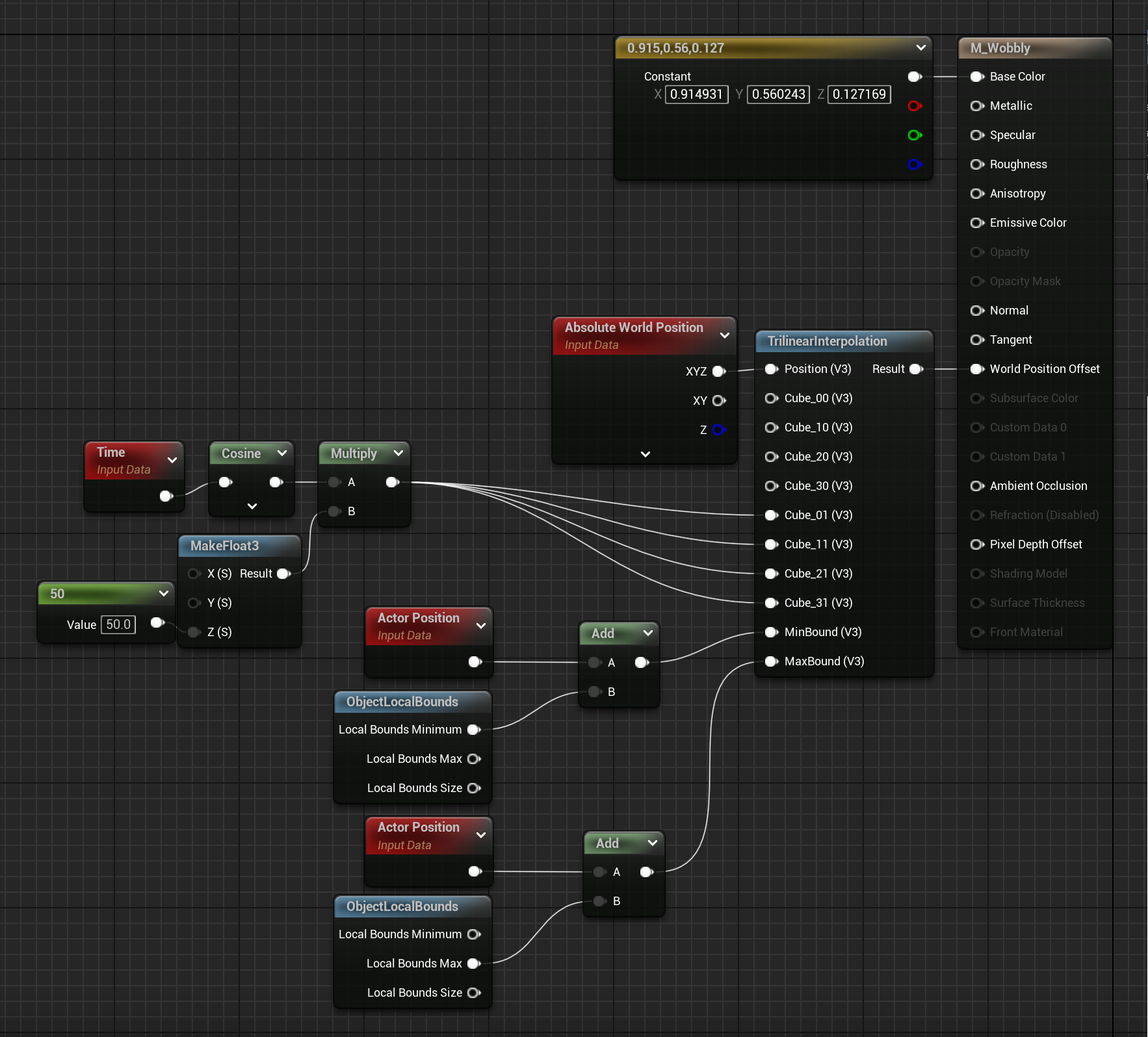The width and height of the screenshot is (1148, 1037).
Task: Toggle the Cosine node header chevron
Action: [281, 453]
